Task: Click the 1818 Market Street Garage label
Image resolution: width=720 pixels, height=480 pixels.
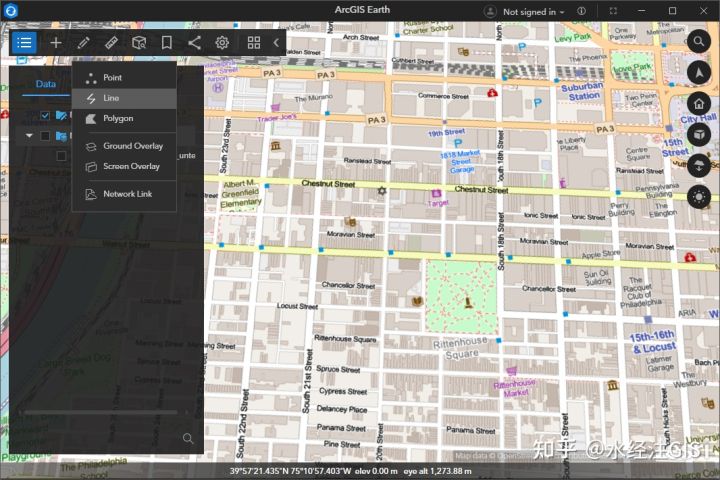Action: 461,162
